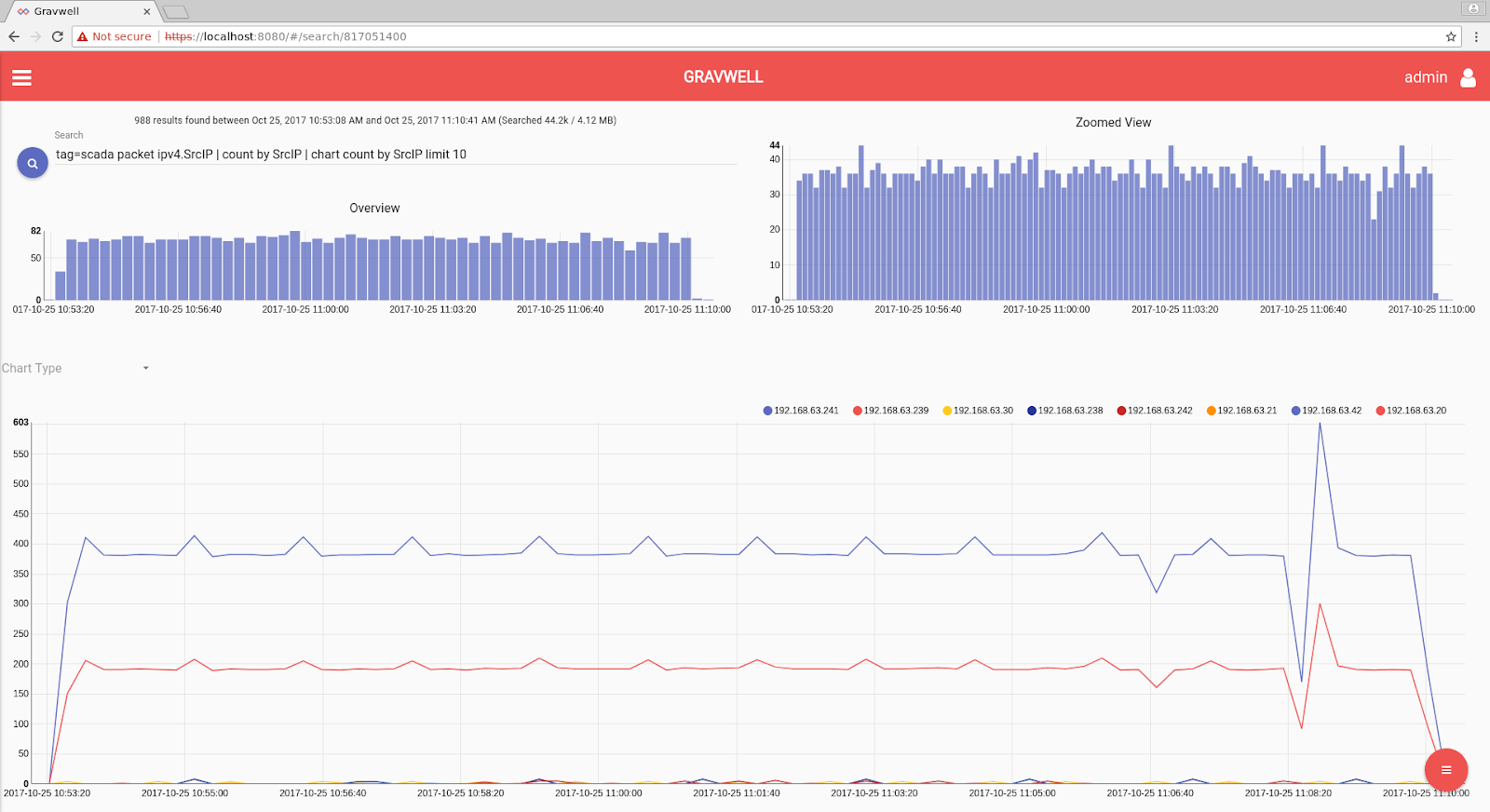Click the Zoomed View chart title
1490x812 pixels.
pos(1113,123)
